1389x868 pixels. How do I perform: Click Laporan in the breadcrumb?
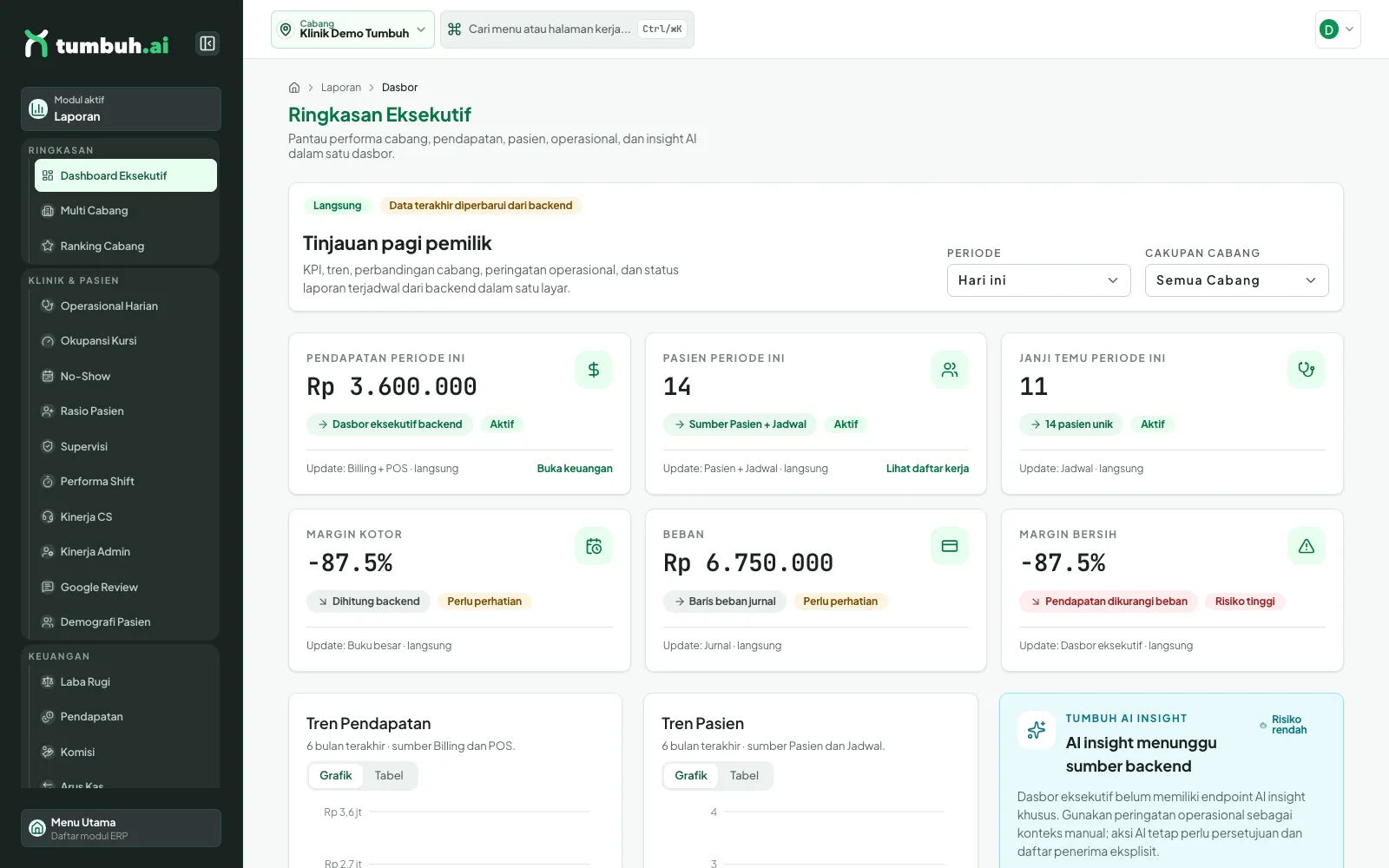tap(341, 88)
